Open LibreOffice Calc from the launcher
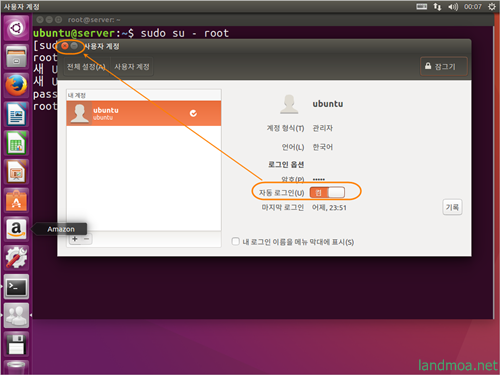The width and height of the screenshot is (500, 375). pos(16,143)
